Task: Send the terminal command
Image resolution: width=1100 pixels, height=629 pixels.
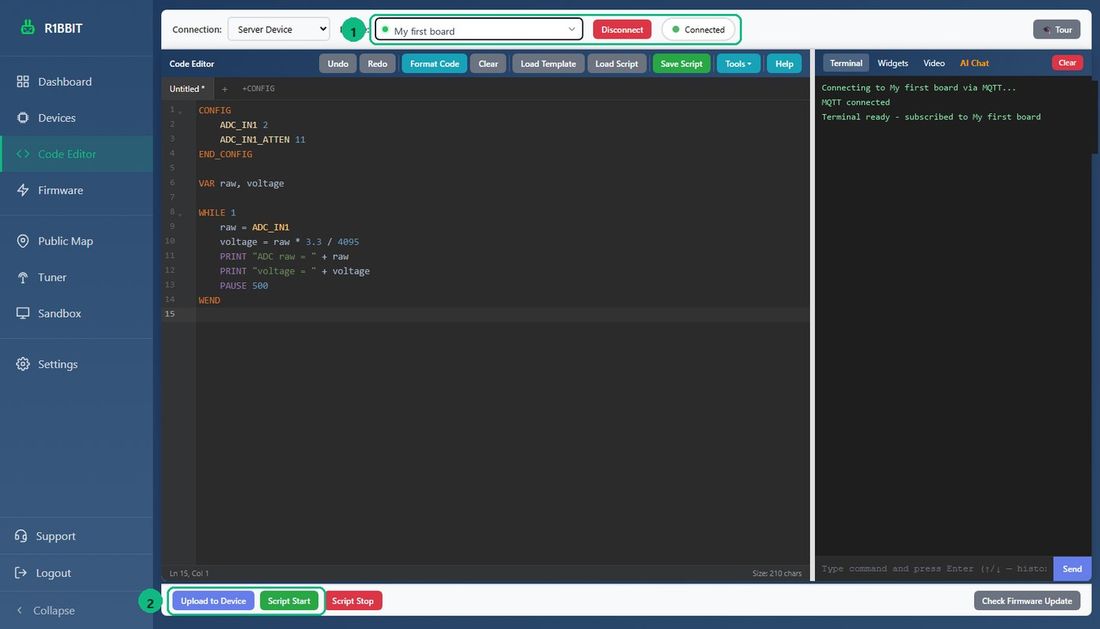Action: tap(1072, 569)
